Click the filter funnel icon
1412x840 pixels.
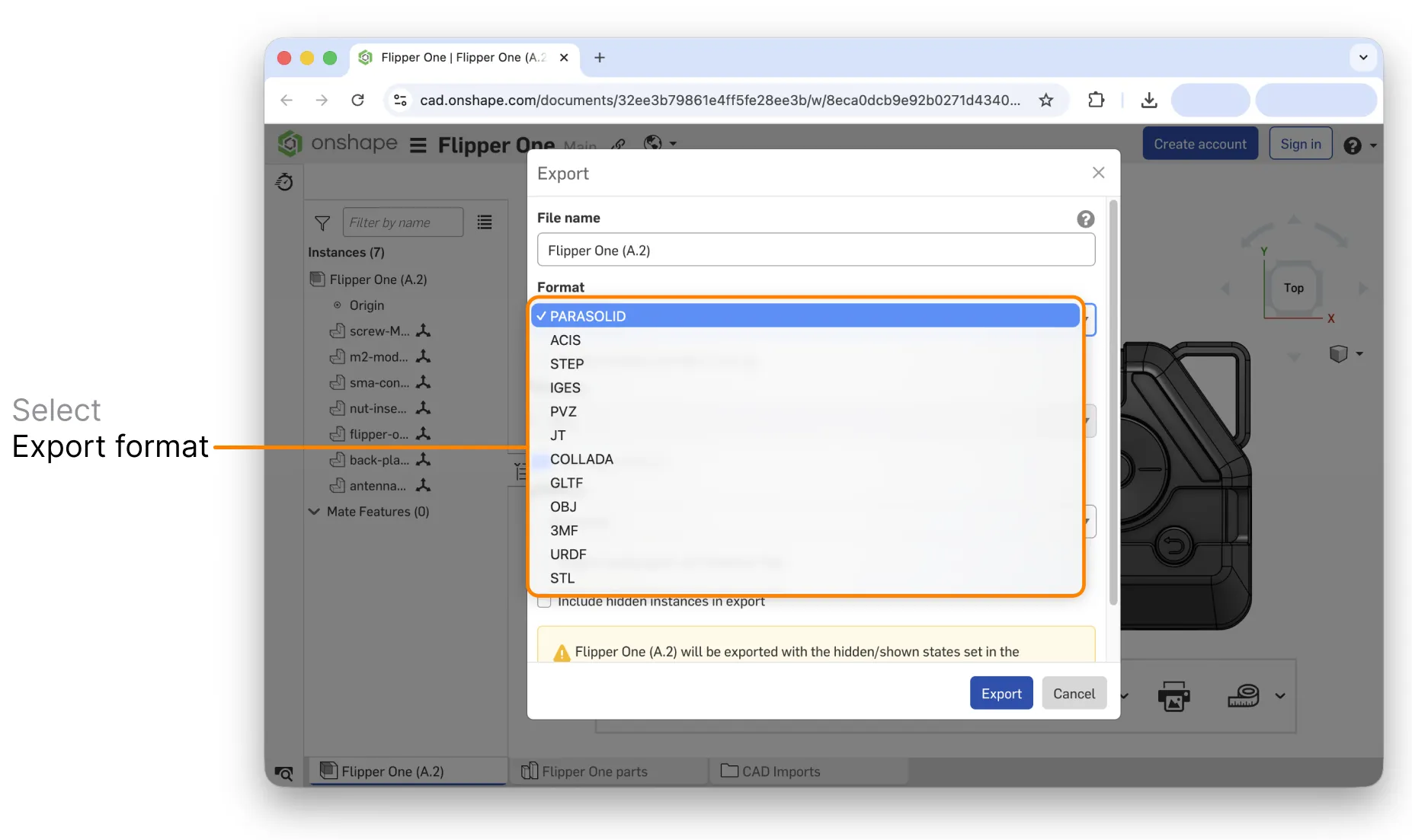coord(322,222)
